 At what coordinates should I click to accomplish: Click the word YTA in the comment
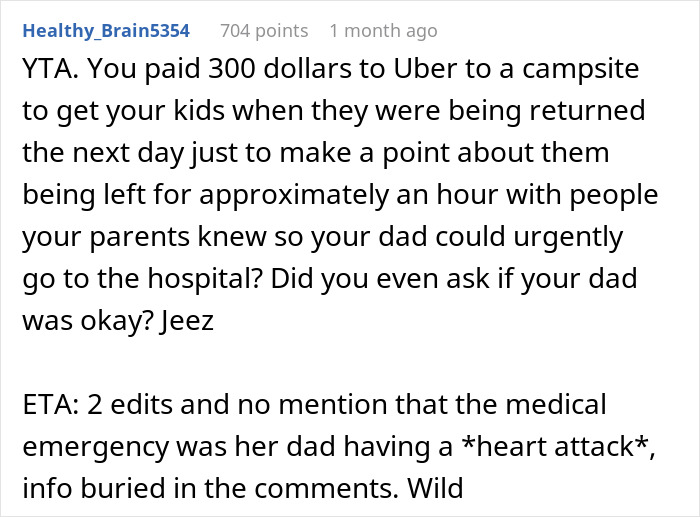click(50, 69)
